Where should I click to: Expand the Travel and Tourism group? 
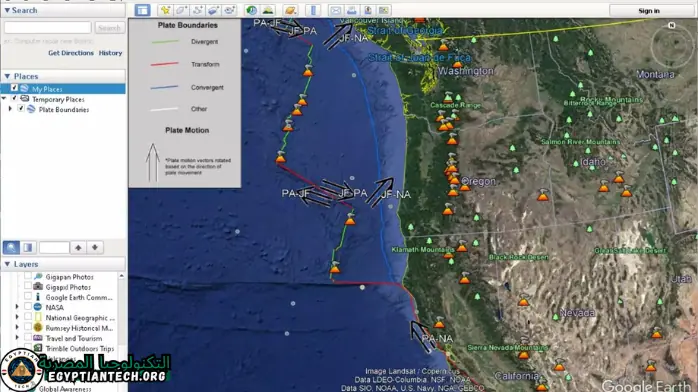[17, 338]
